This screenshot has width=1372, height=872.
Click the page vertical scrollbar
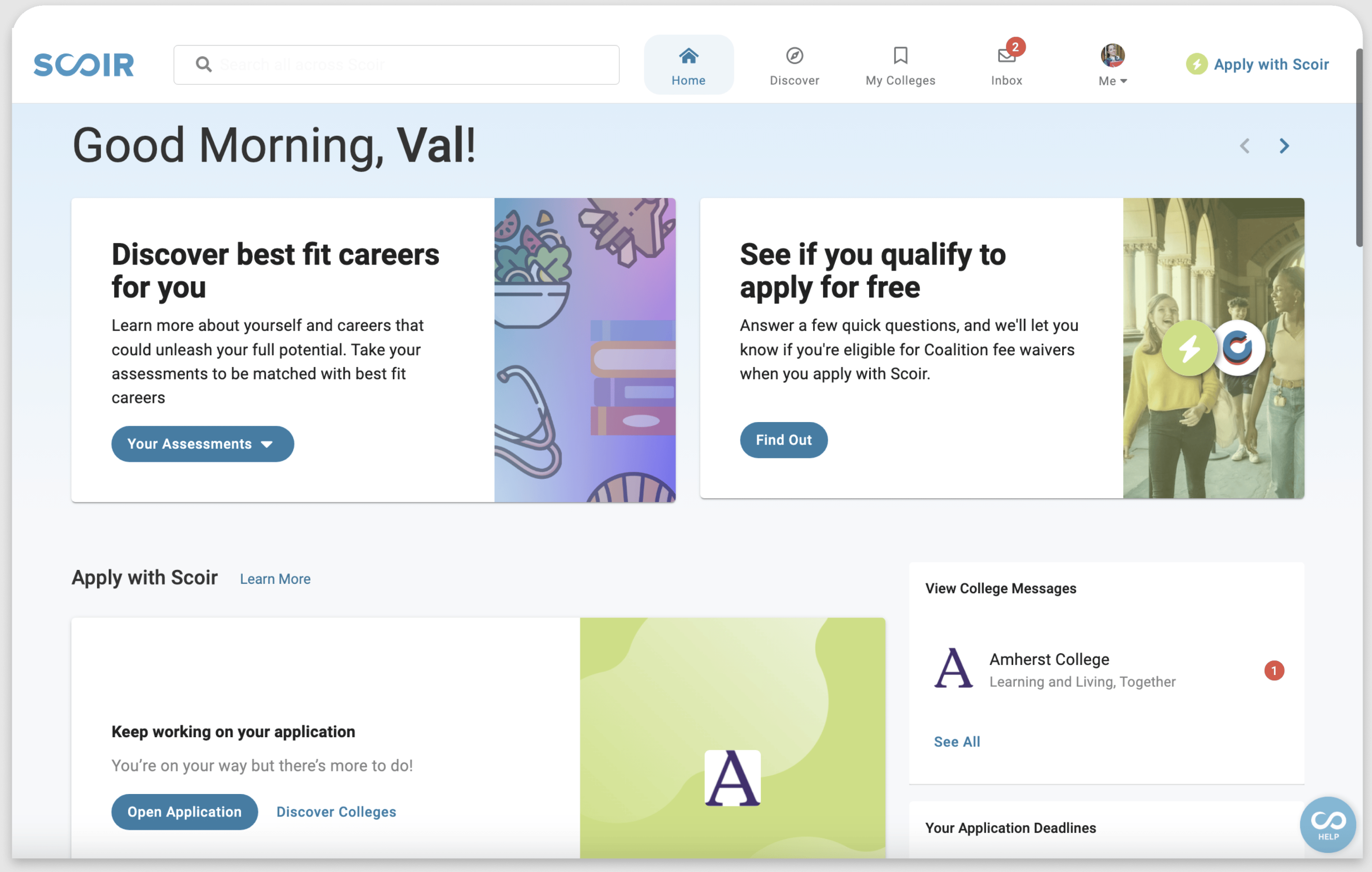point(1359,148)
